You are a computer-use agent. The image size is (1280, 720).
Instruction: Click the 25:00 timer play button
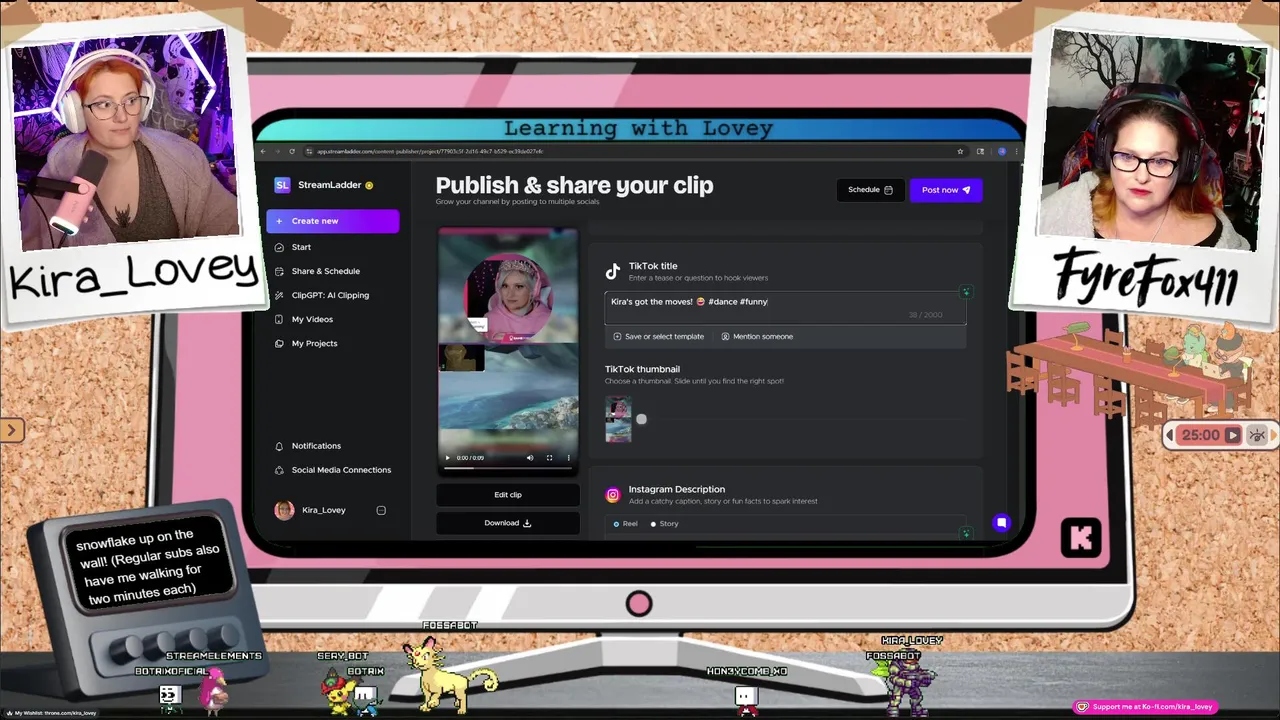point(1232,435)
